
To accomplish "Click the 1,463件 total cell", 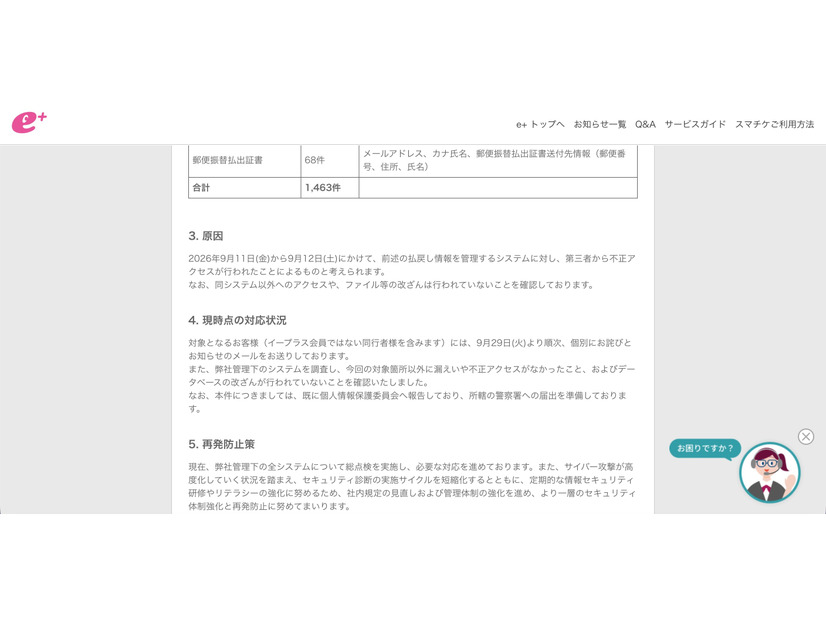I will point(330,188).
